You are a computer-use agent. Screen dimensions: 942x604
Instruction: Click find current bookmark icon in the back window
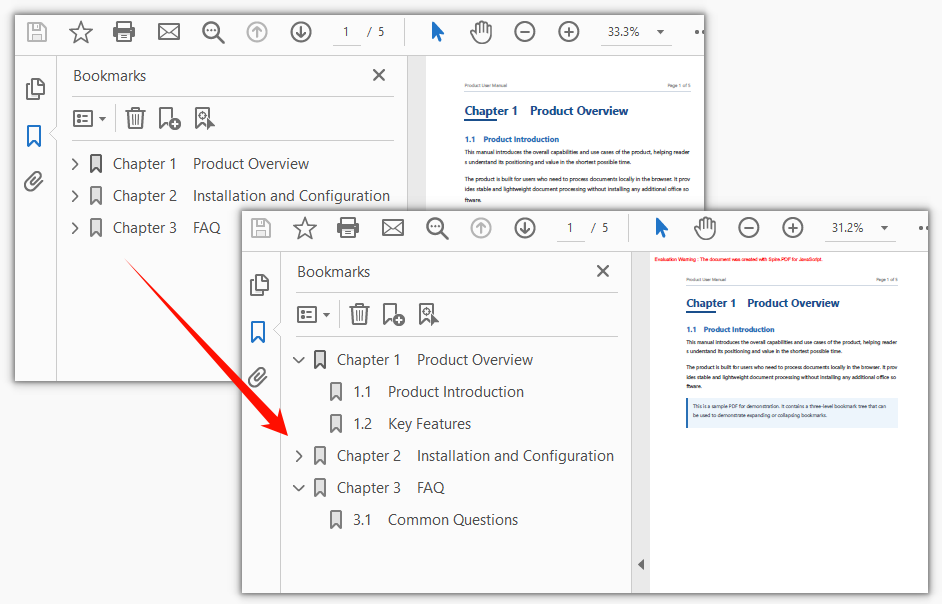click(x=204, y=118)
